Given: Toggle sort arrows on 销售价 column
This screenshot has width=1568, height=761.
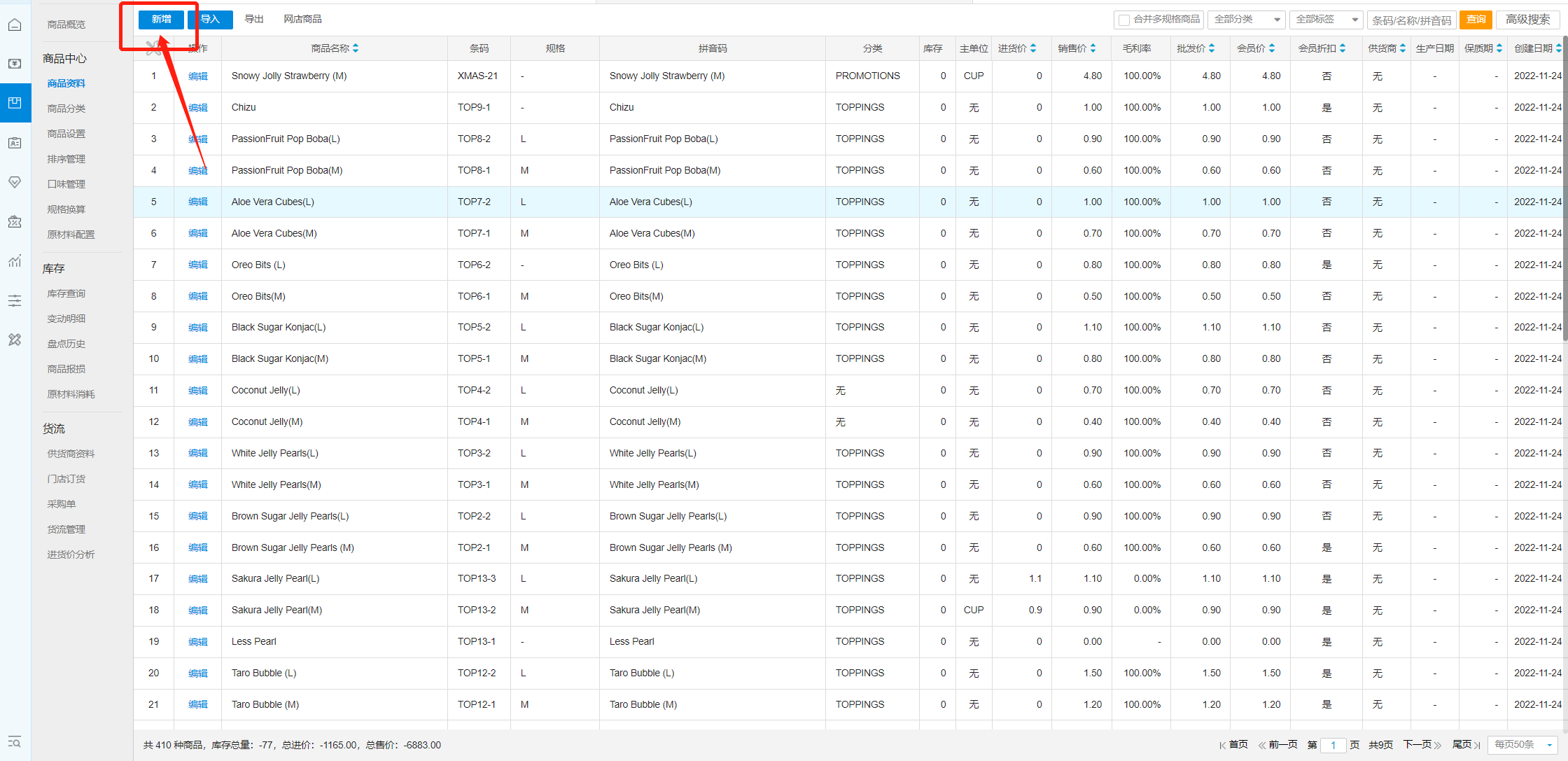Looking at the screenshot, I should [1093, 48].
